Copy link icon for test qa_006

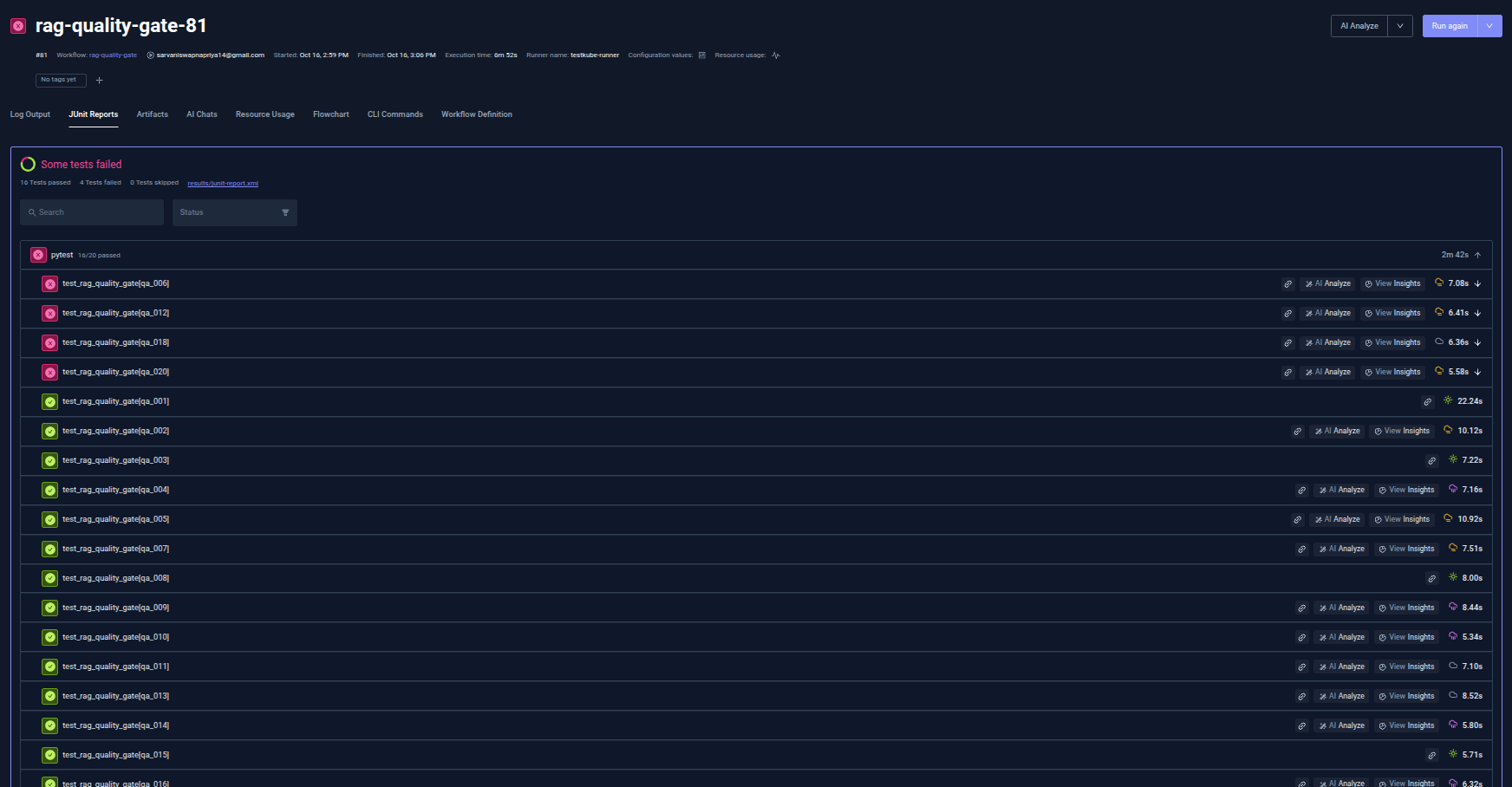coord(1288,283)
